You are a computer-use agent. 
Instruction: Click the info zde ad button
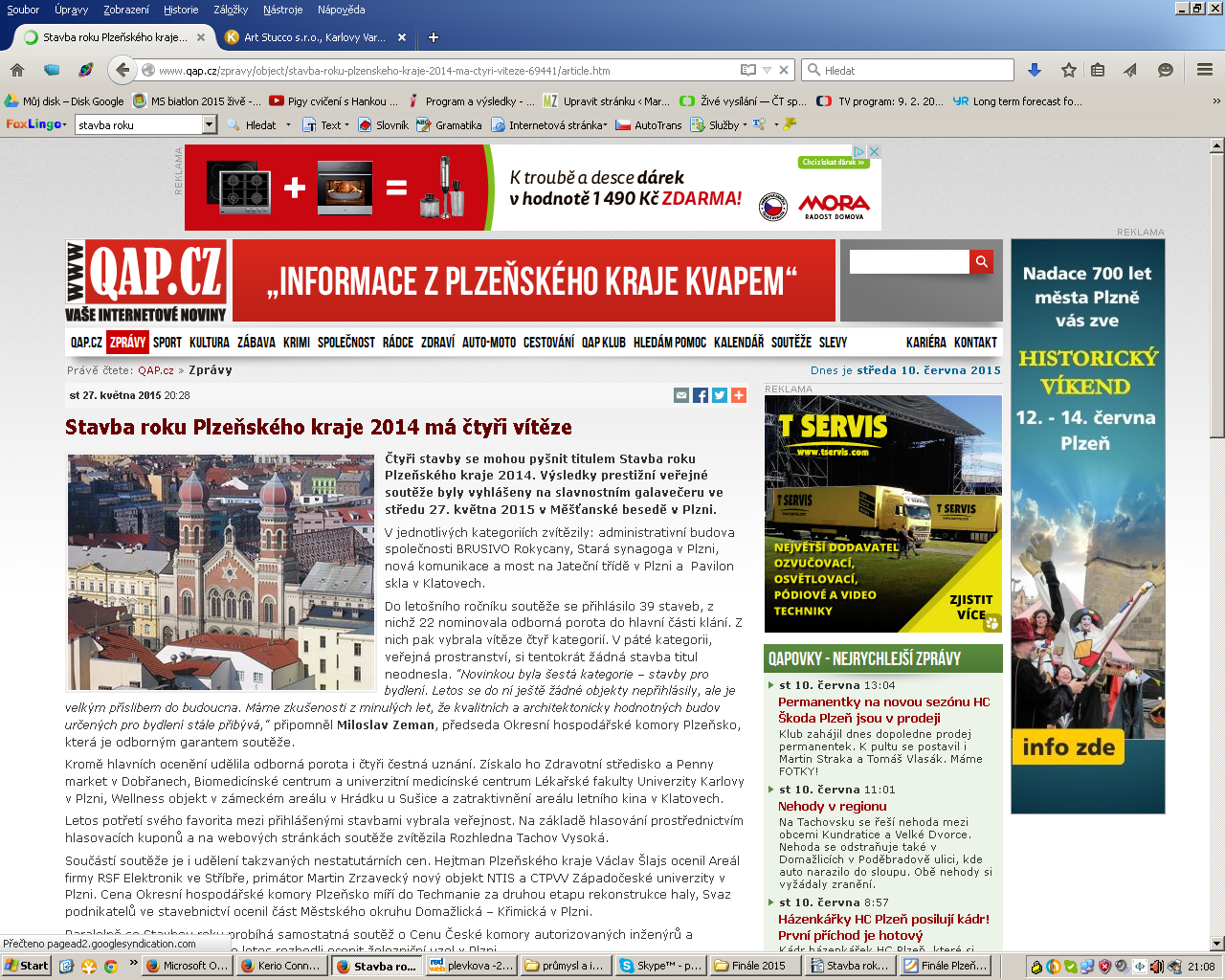[1069, 747]
